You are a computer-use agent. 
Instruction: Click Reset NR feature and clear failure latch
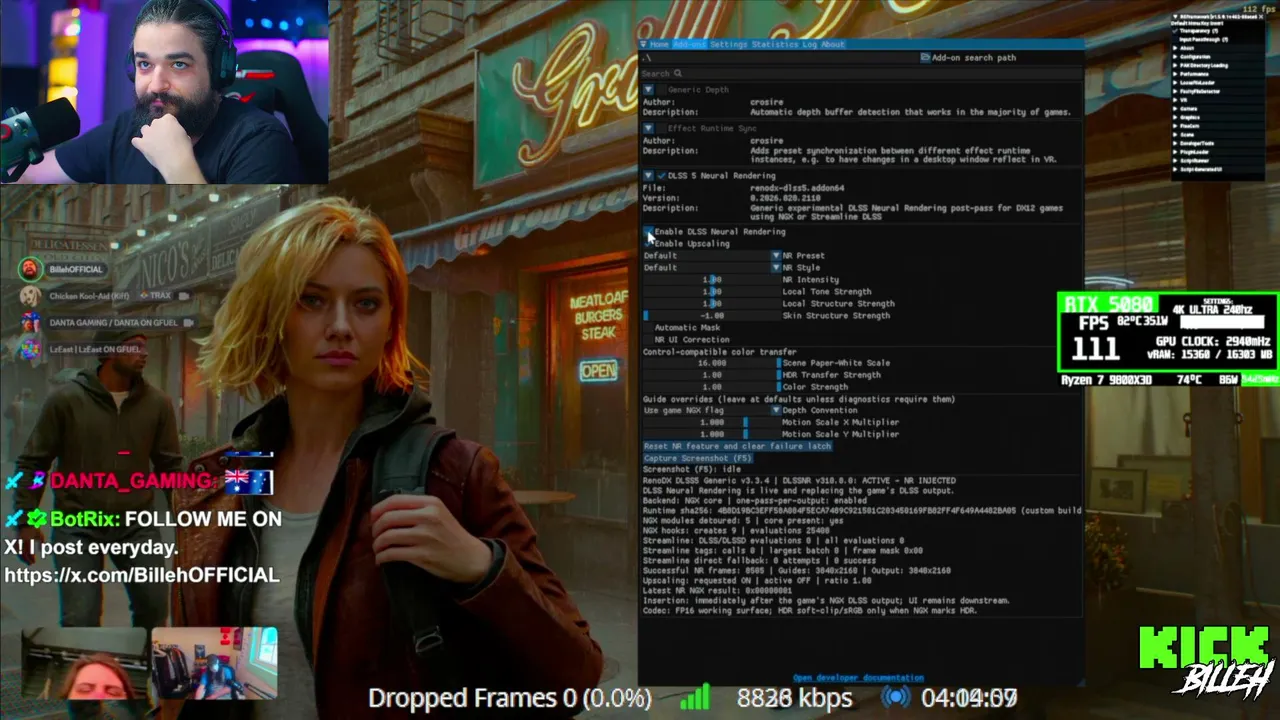(737, 447)
